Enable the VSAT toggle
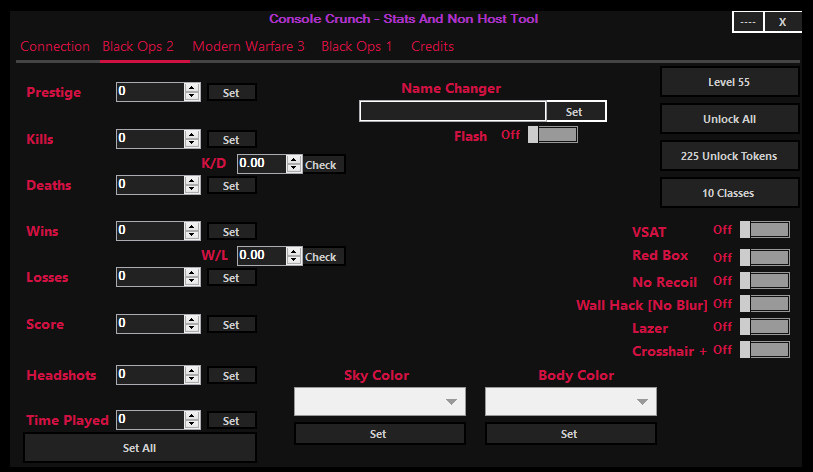The width and height of the screenshot is (813, 472). point(765,230)
